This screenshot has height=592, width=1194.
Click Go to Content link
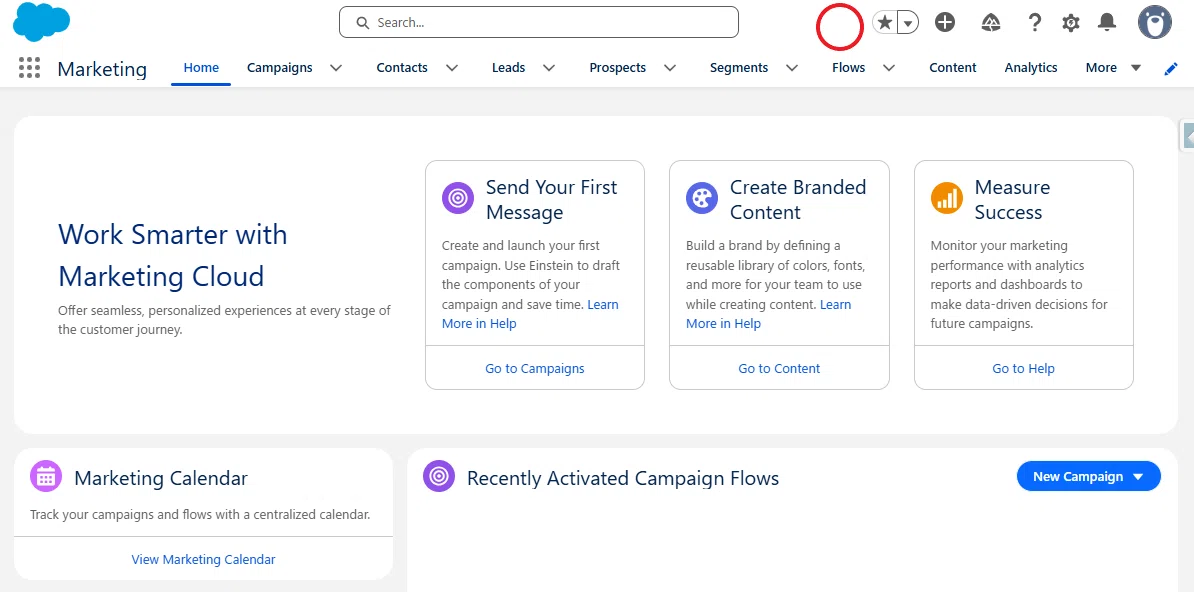779,369
